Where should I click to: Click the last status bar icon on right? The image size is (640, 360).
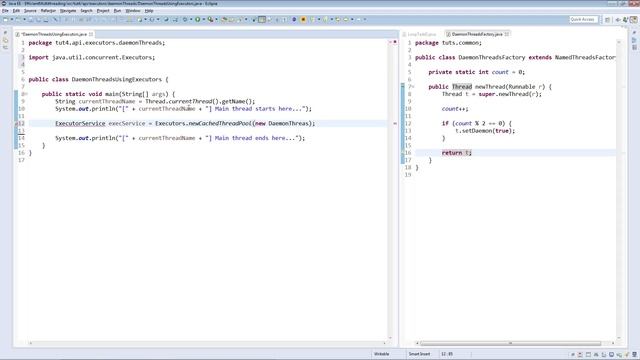coord(634,355)
